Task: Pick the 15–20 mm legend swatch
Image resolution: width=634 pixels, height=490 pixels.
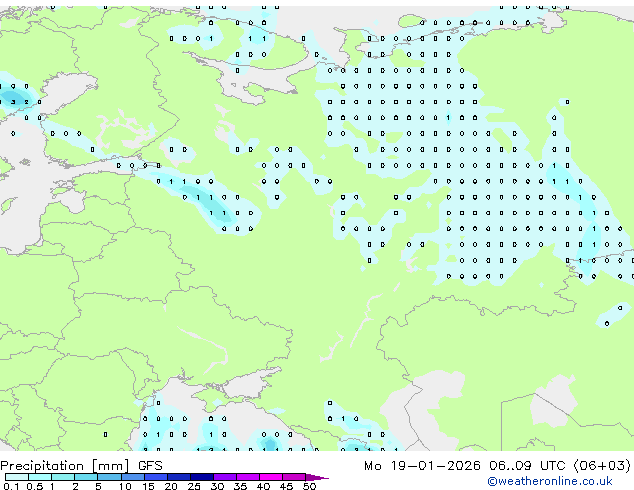Action: pos(156,477)
